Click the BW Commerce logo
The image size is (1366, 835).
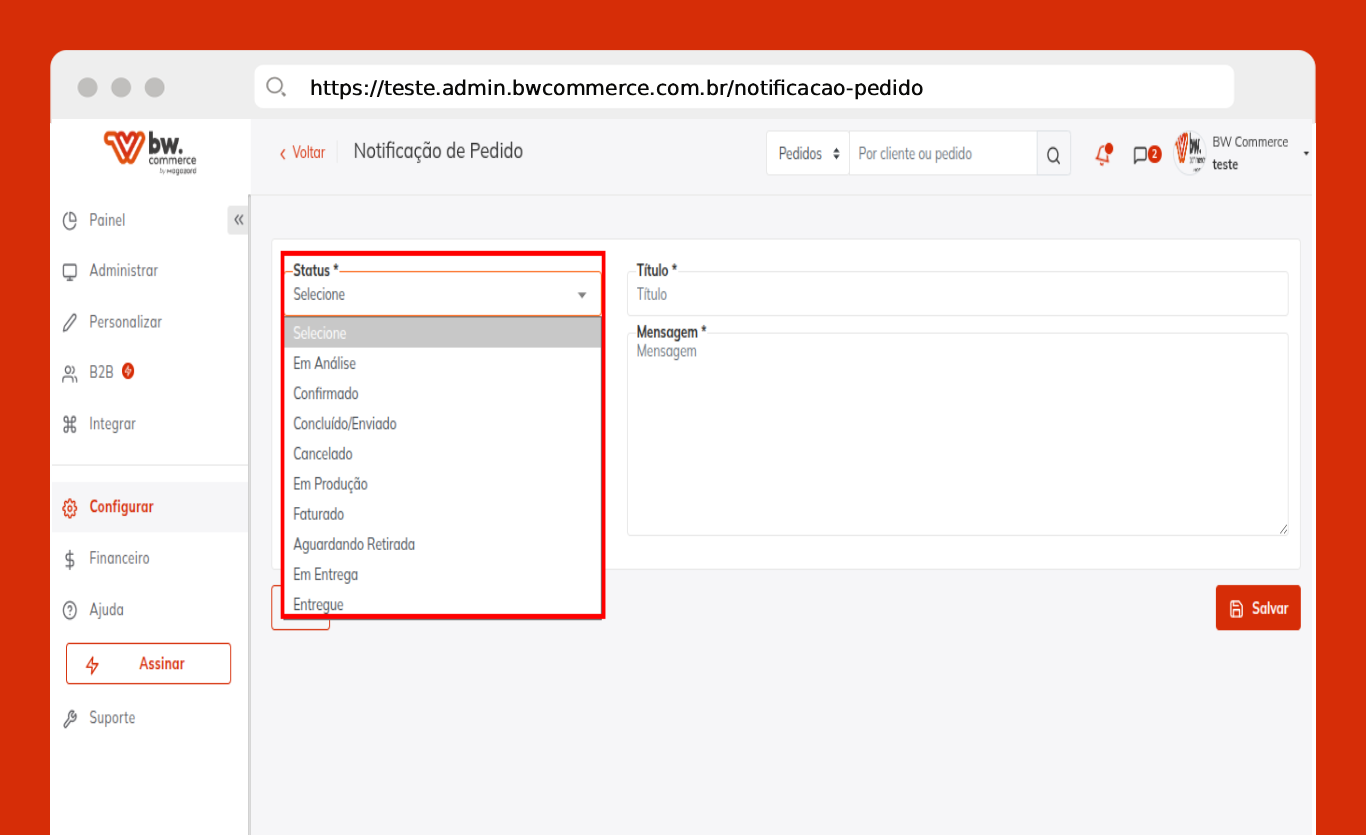pyautogui.click(x=150, y=152)
